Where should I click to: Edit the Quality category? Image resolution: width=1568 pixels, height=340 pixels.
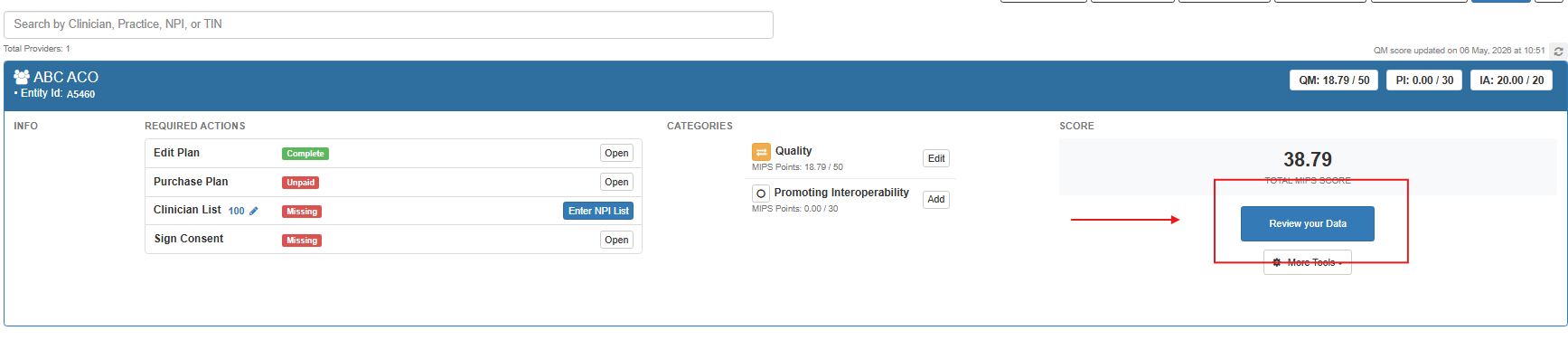tap(936, 158)
